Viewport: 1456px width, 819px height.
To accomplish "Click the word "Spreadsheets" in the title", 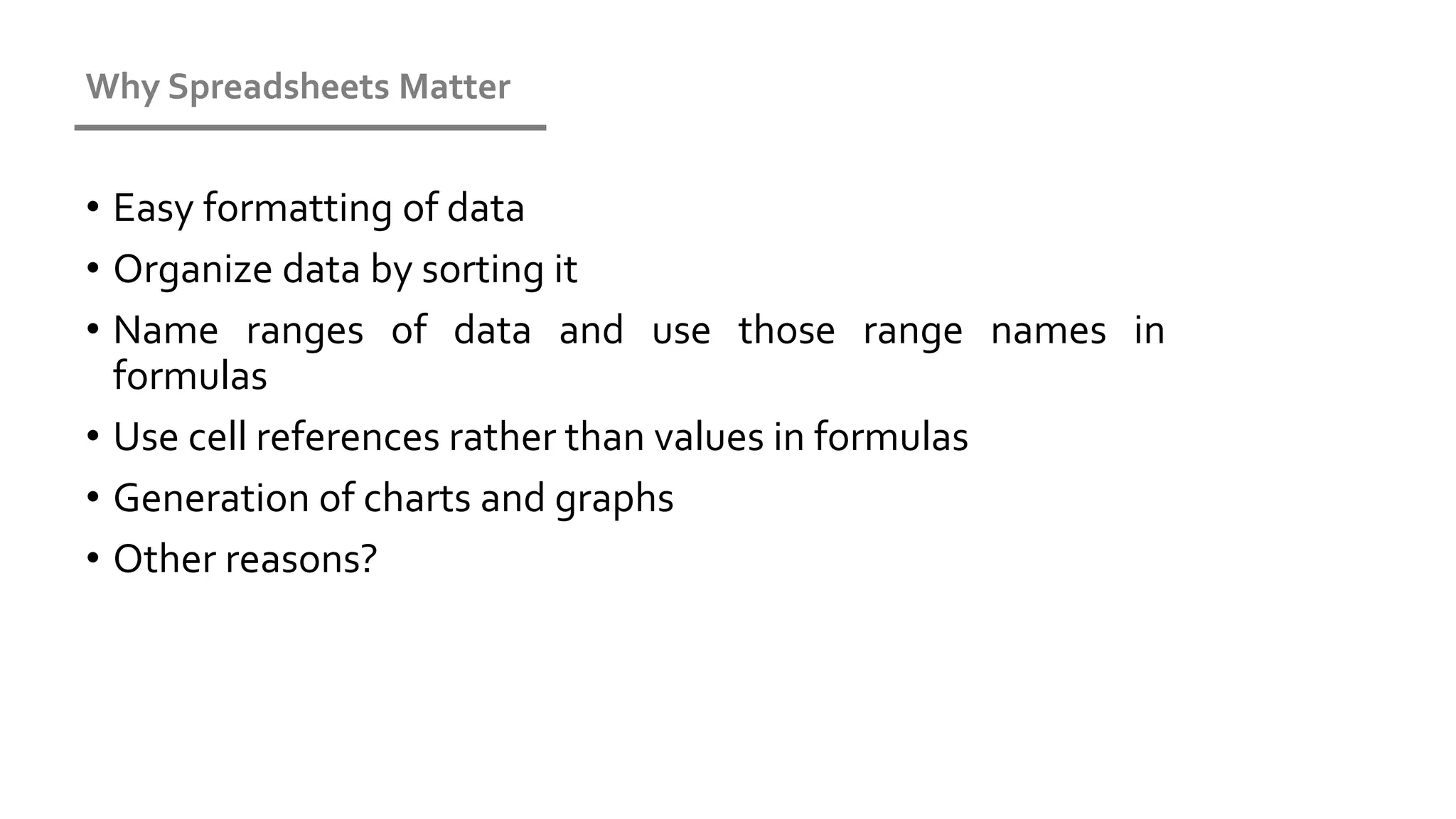I will [x=279, y=87].
